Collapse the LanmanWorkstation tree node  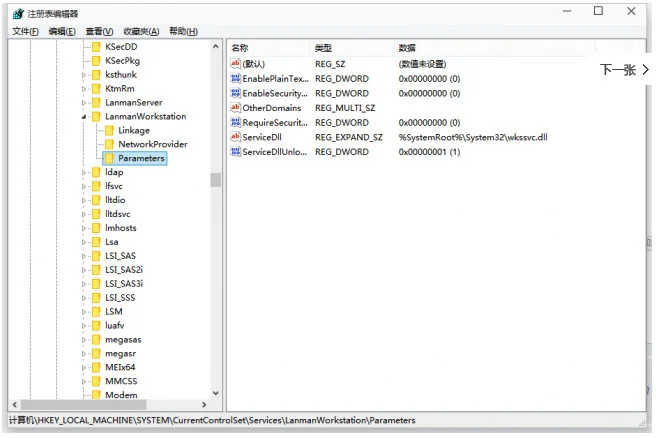click(84, 117)
